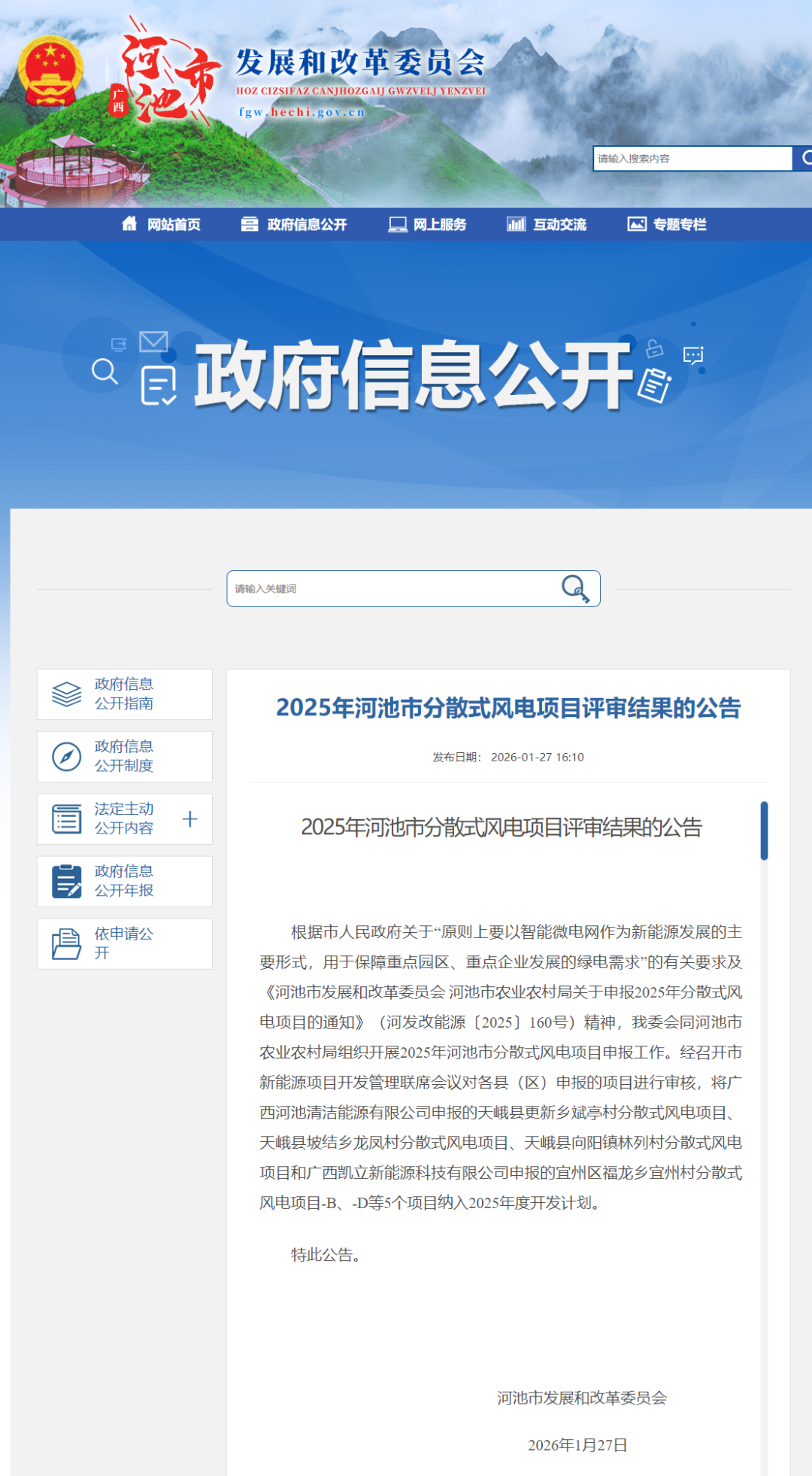Open the 政府信息公开 navigation menu
Image resolution: width=812 pixels, height=1476 pixels.
pyautogui.click(x=294, y=224)
